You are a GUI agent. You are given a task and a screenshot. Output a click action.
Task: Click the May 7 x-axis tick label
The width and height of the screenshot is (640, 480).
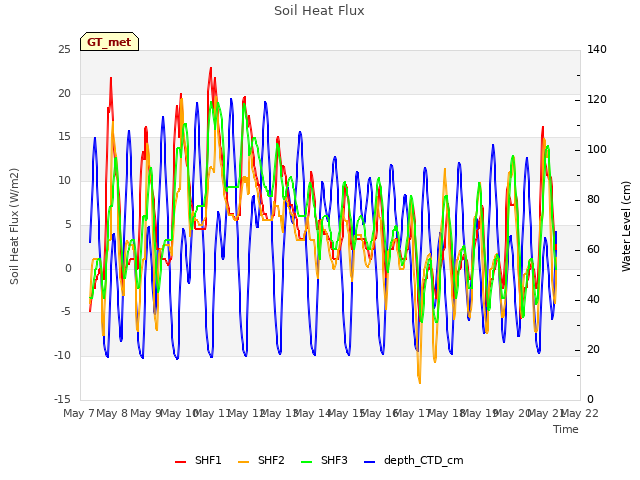pyautogui.click(x=79, y=413)
